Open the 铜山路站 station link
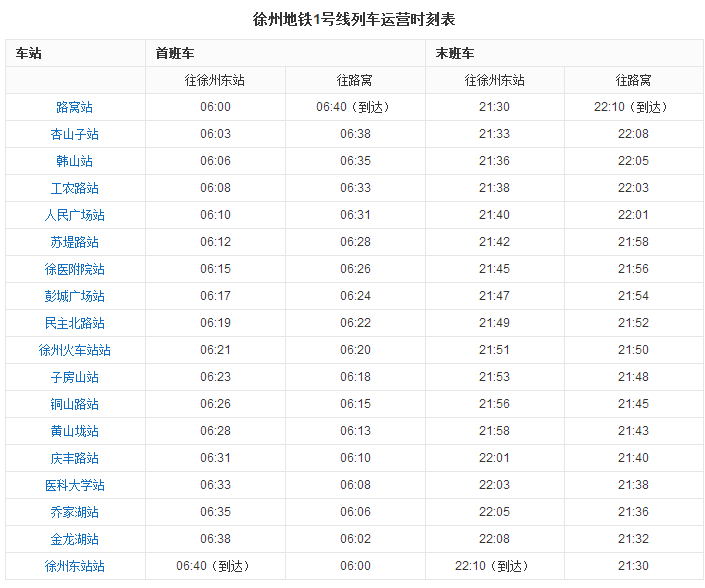705x588 pixels. point(75,404)
